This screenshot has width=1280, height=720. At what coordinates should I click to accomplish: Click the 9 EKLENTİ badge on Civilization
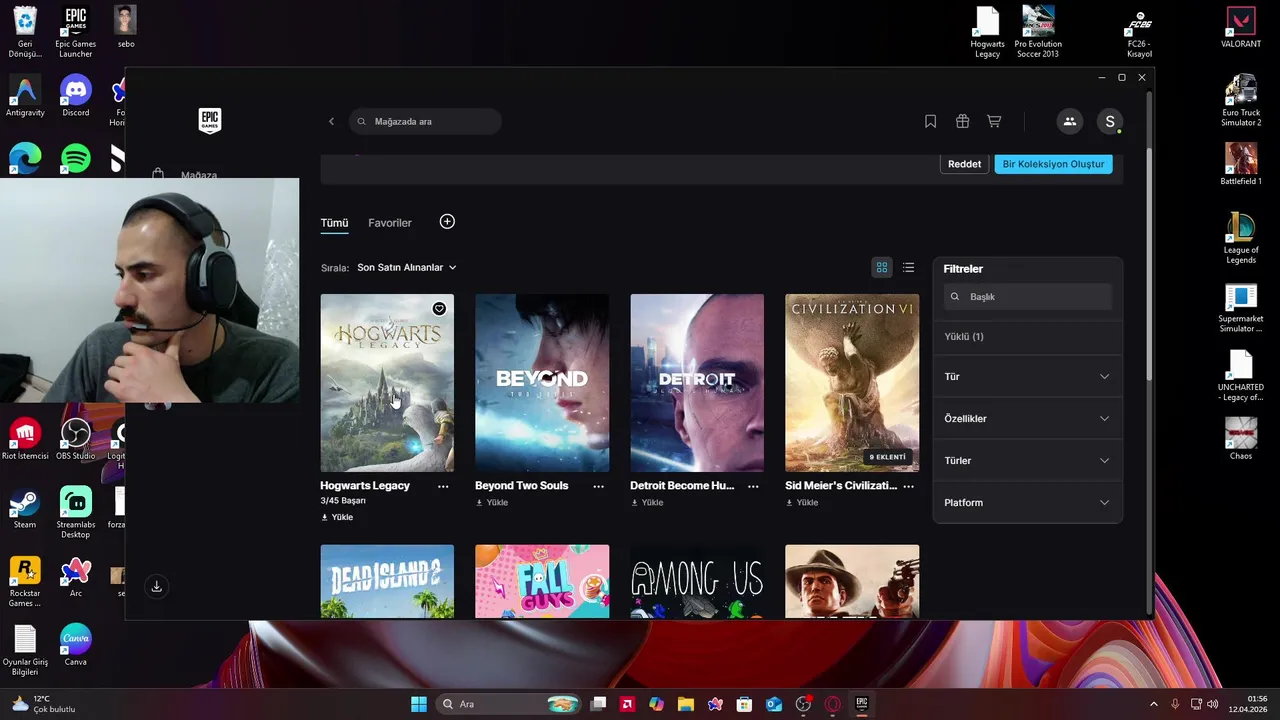pos(887,457)
